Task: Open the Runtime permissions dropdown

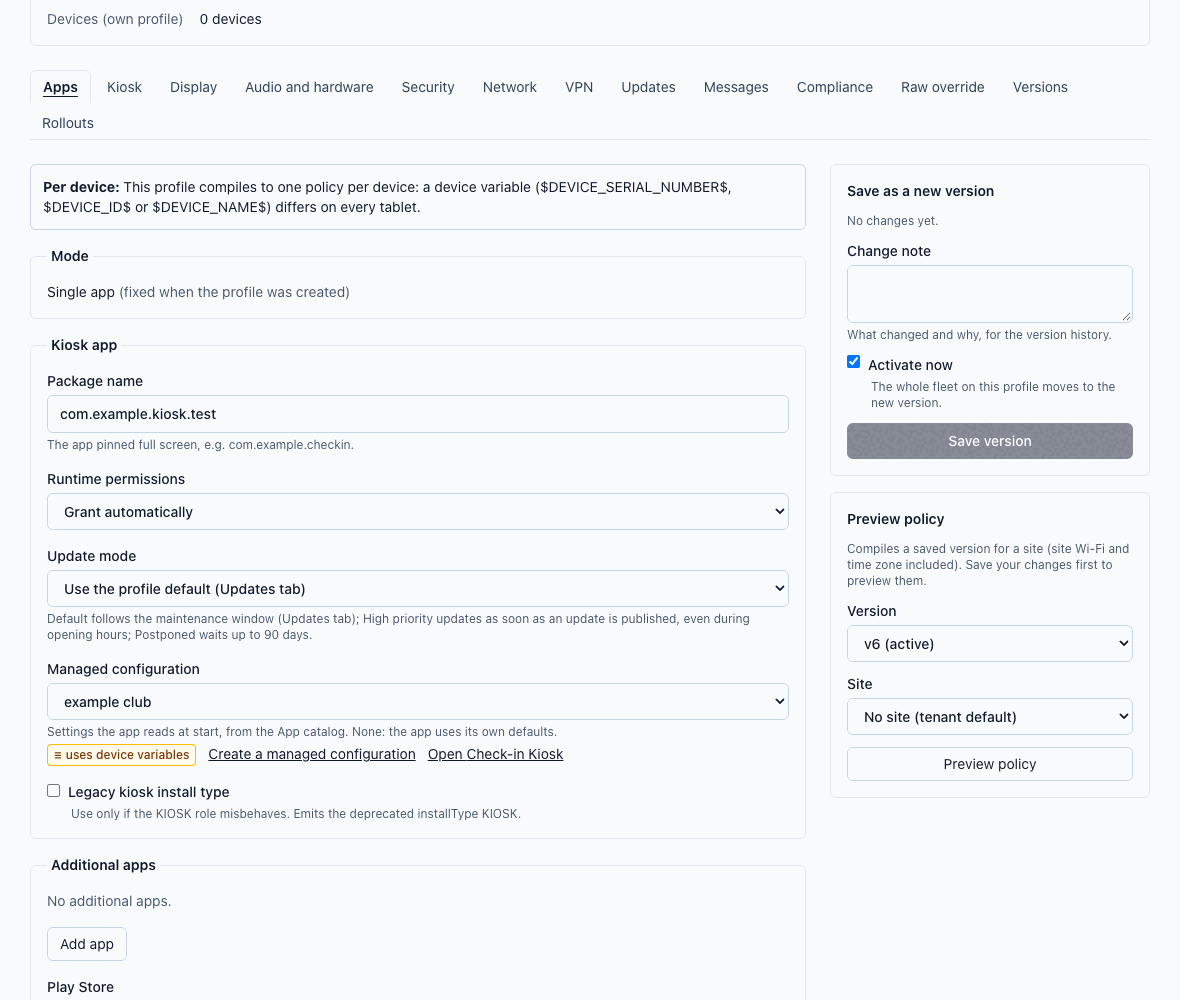Action: point(418,512)
